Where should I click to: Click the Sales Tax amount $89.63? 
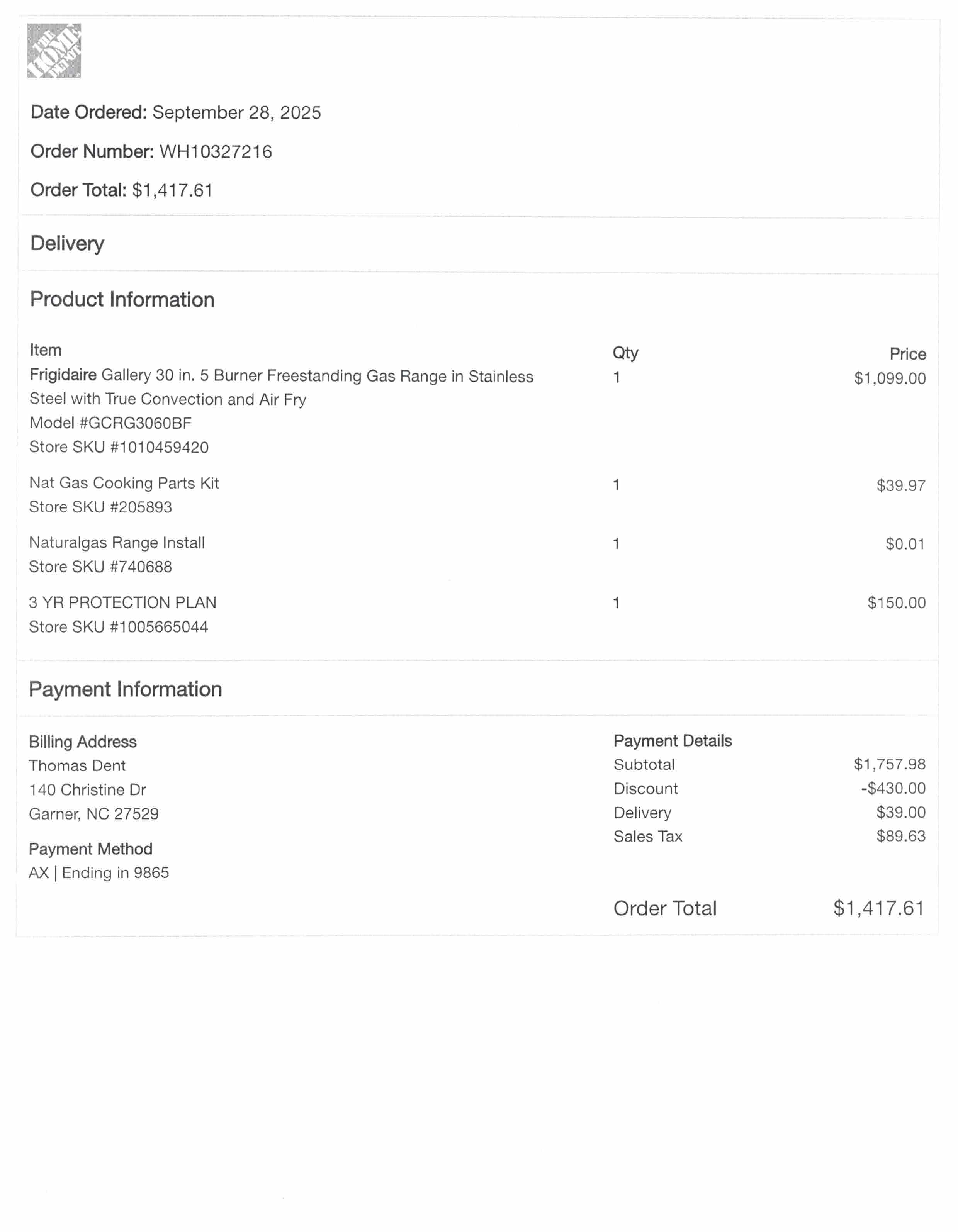pos(900,836)
